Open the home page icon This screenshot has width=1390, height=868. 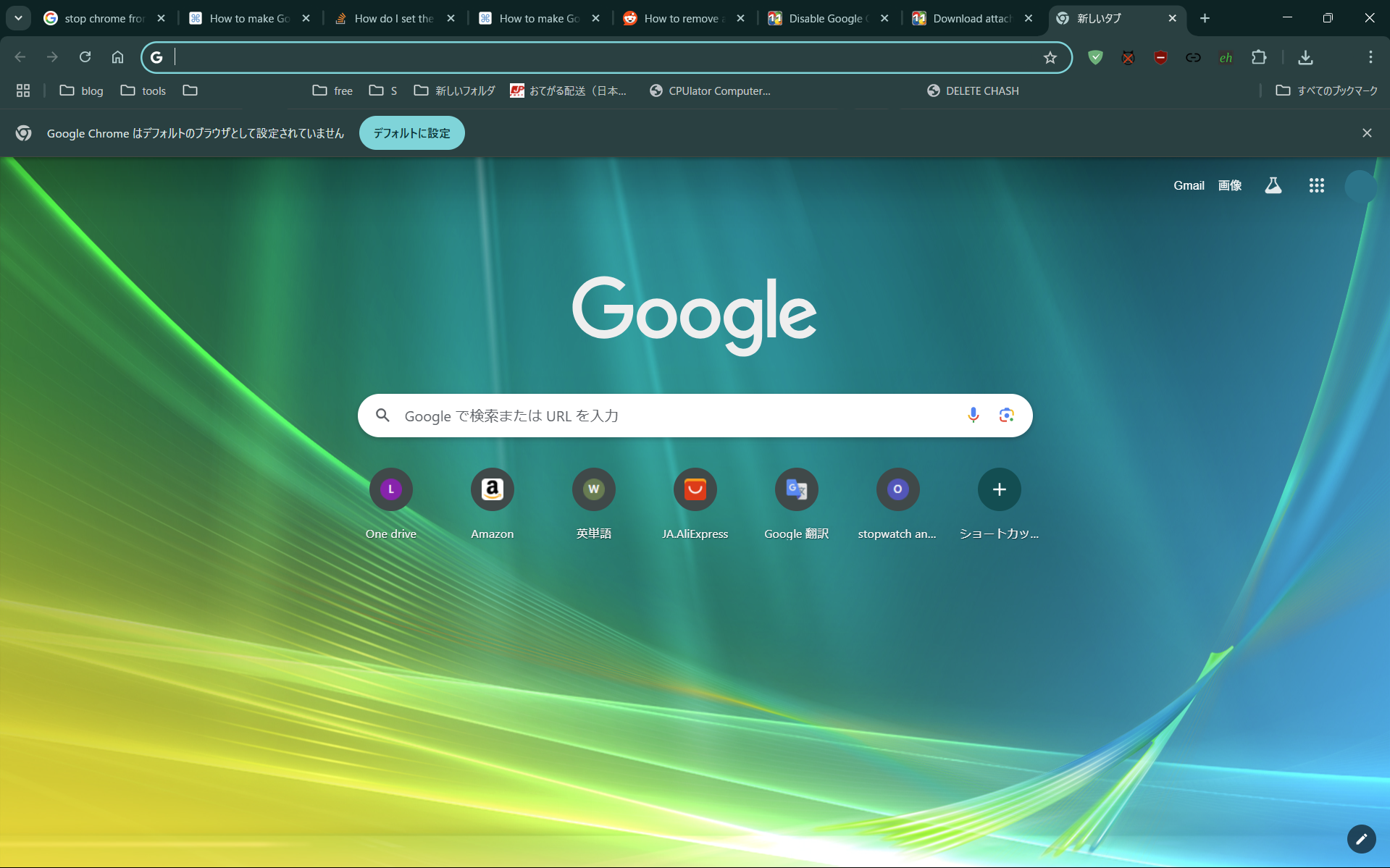pyautogui.click(x=117, y=57)
